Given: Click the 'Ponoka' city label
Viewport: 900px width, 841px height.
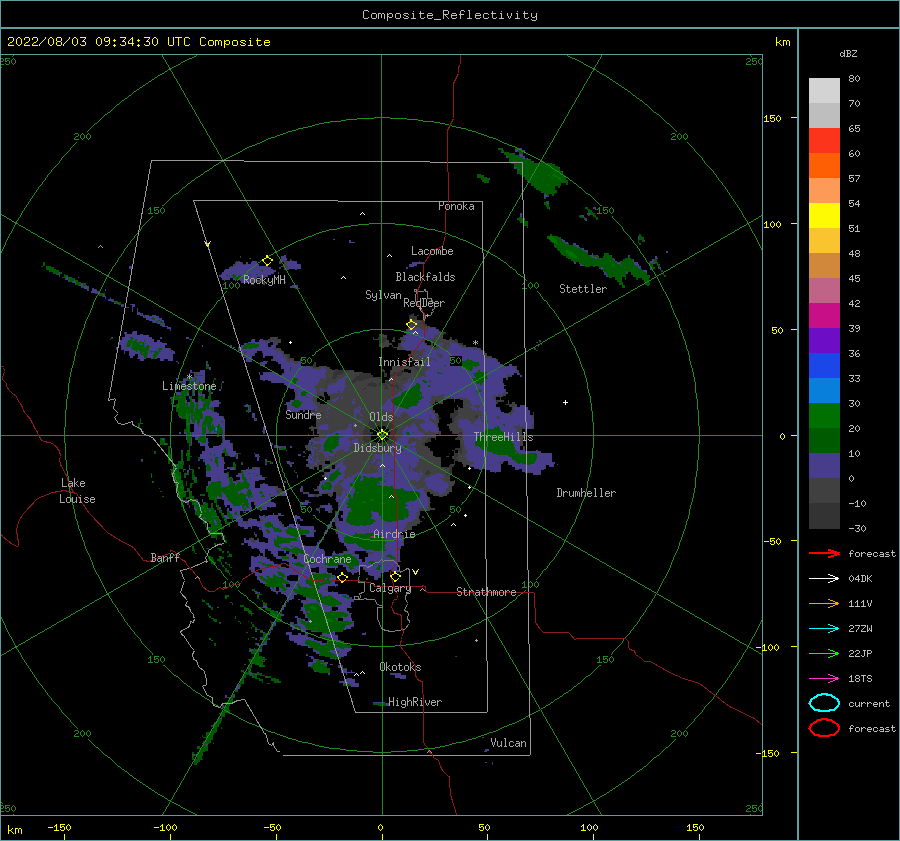Looking at the screenshot, I should coord(456,206).
